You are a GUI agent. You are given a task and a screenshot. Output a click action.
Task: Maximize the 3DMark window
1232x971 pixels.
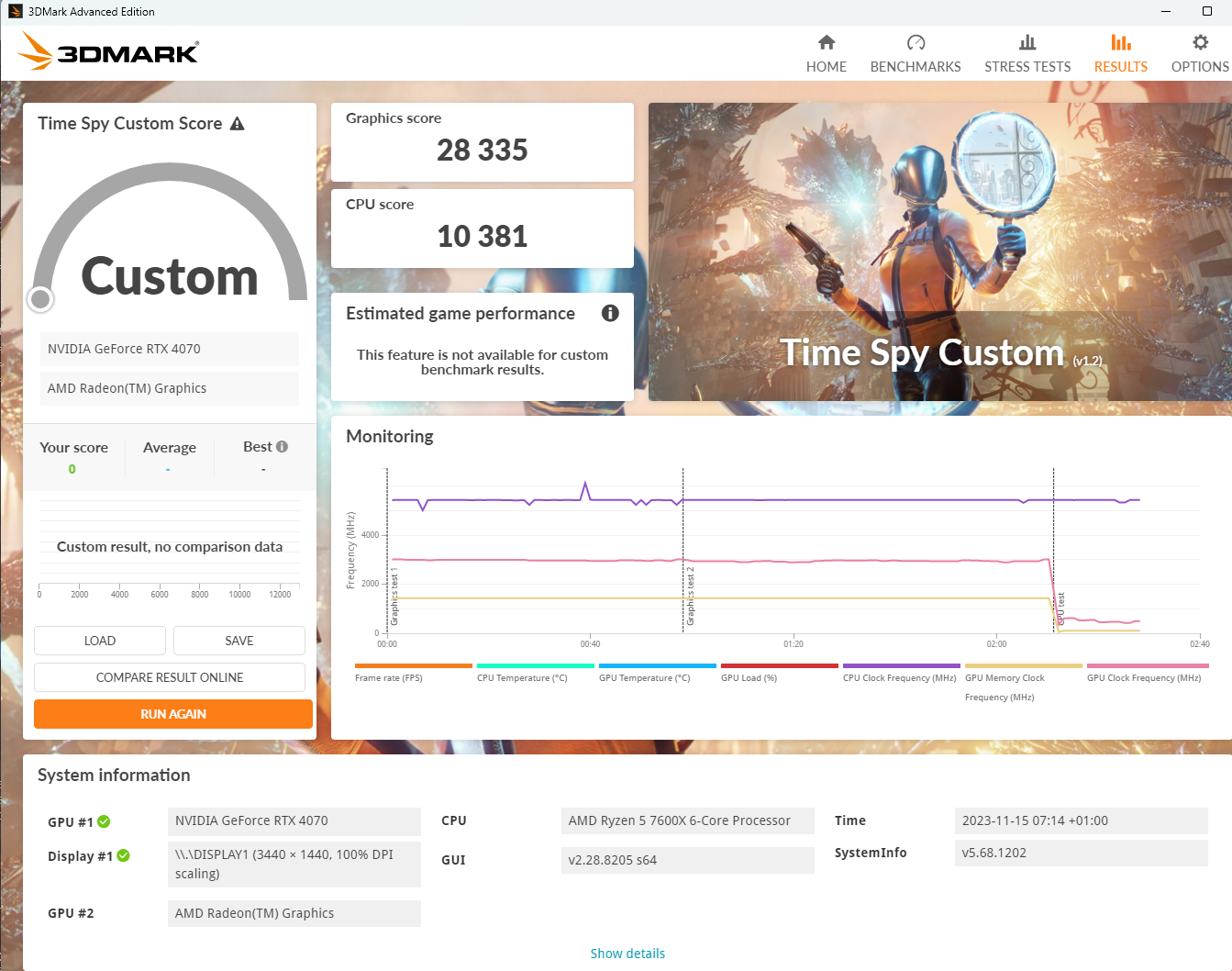[1207, 11]
